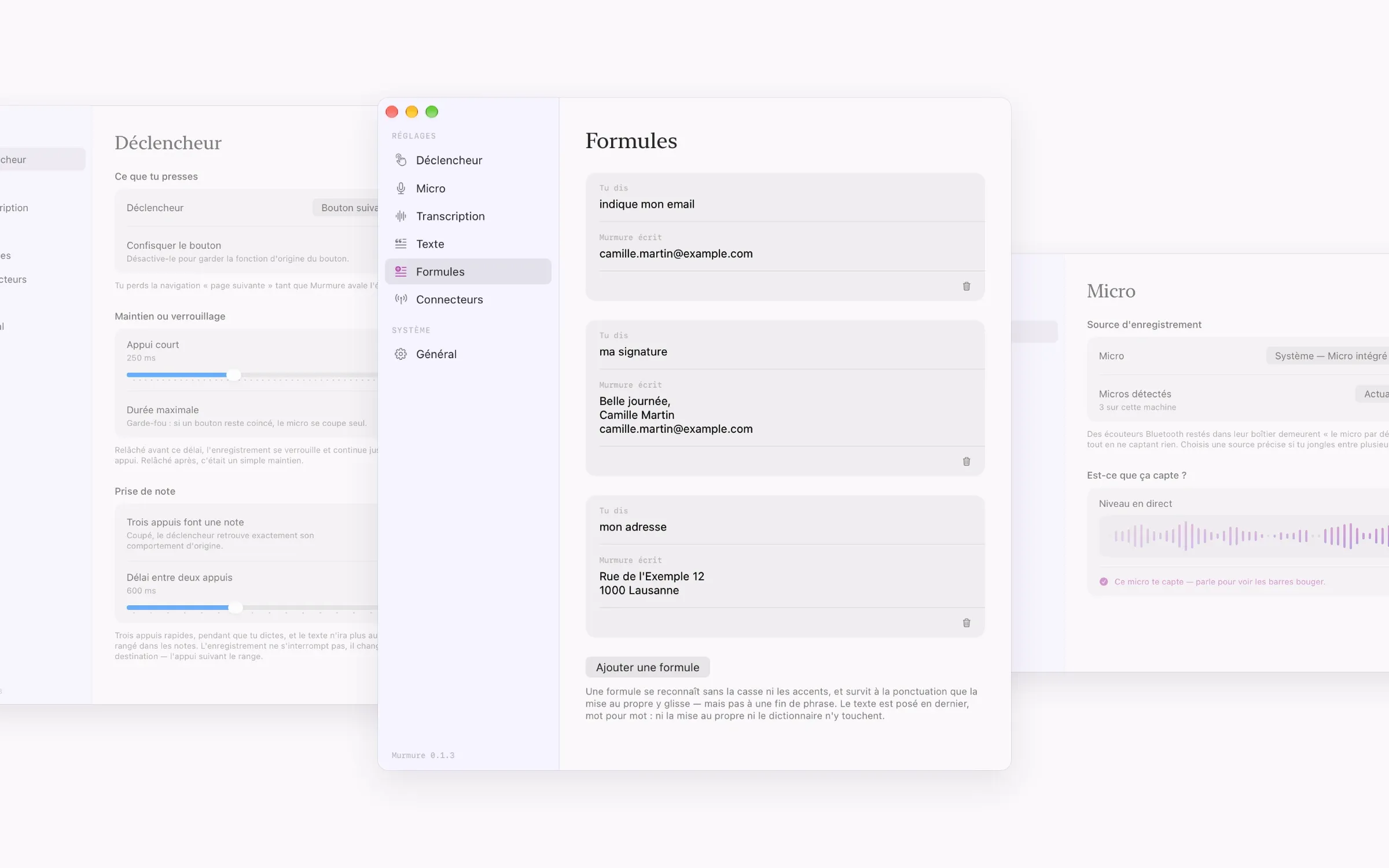This screenshot has height=868, width=1389.
Task: Click the Formules icon in sidebar
Action: pos(400,271)
